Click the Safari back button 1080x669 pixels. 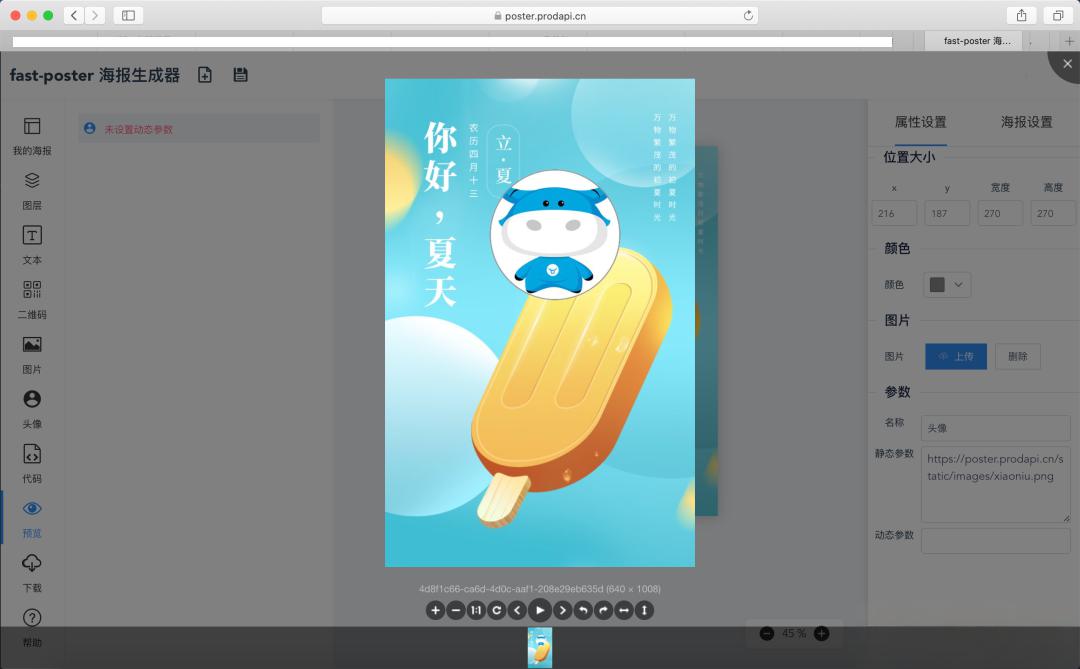(x=74, y=15)
